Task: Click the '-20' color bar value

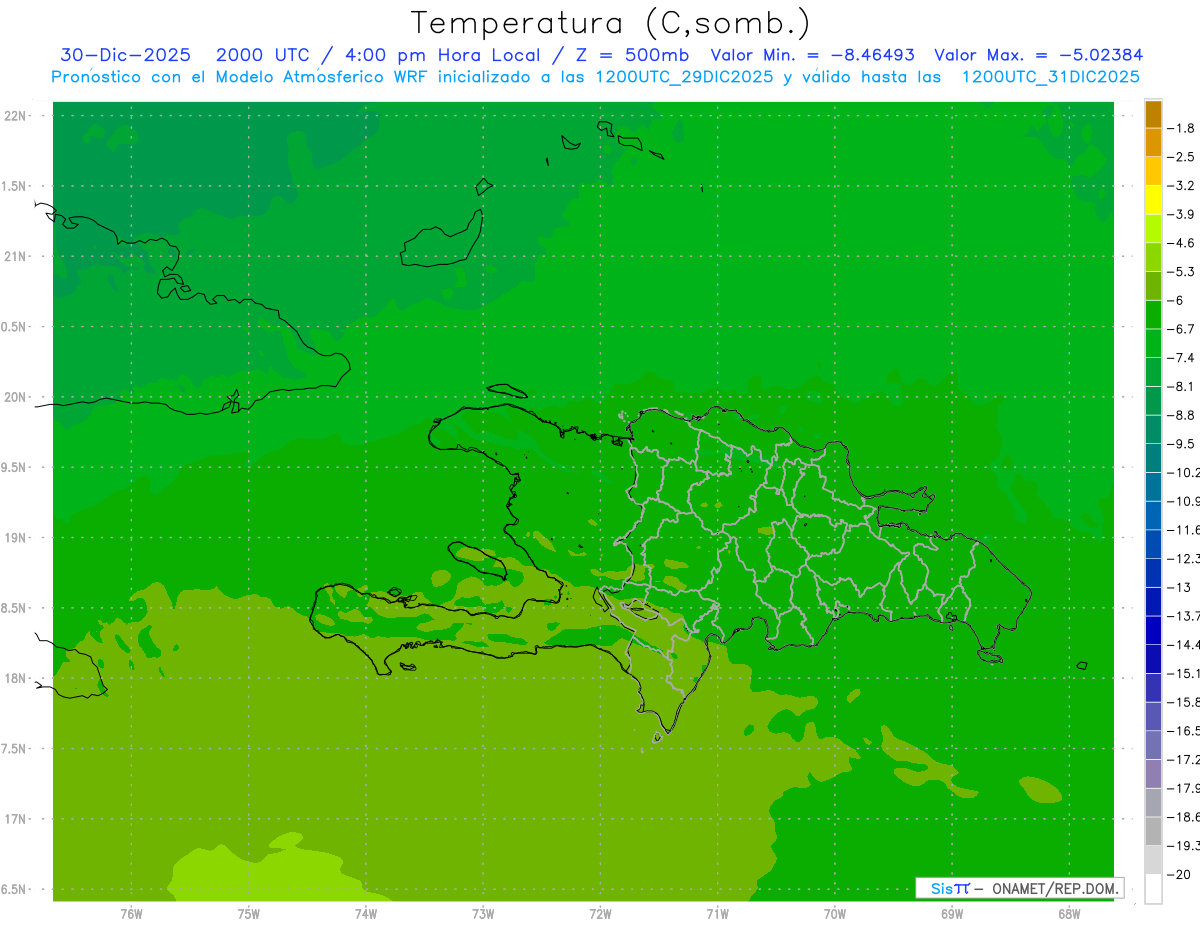Action: (1179, 874)
